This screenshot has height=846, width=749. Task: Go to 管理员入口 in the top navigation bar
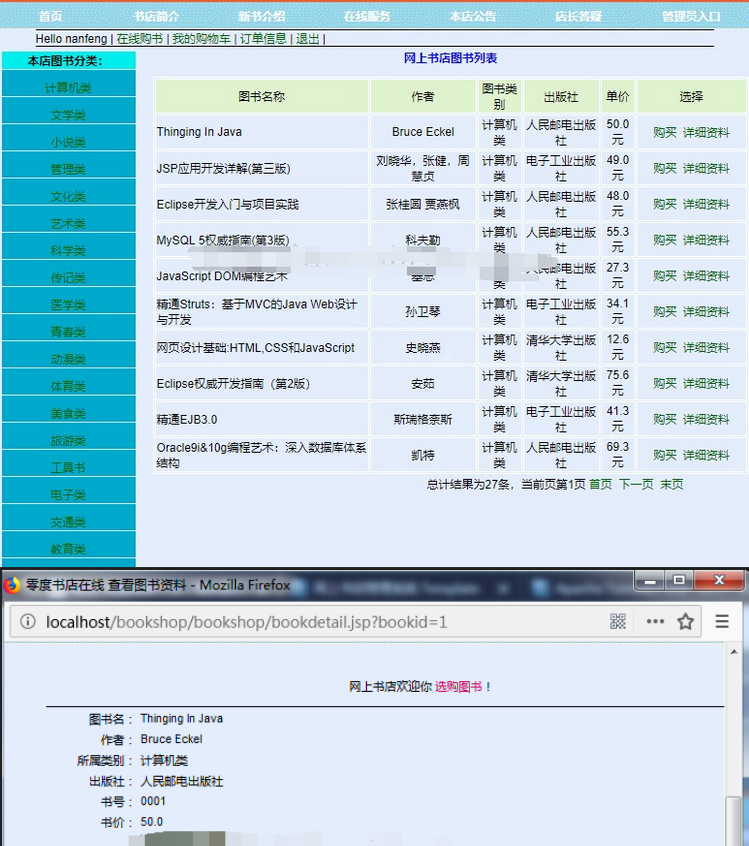[x=691, y=16]
